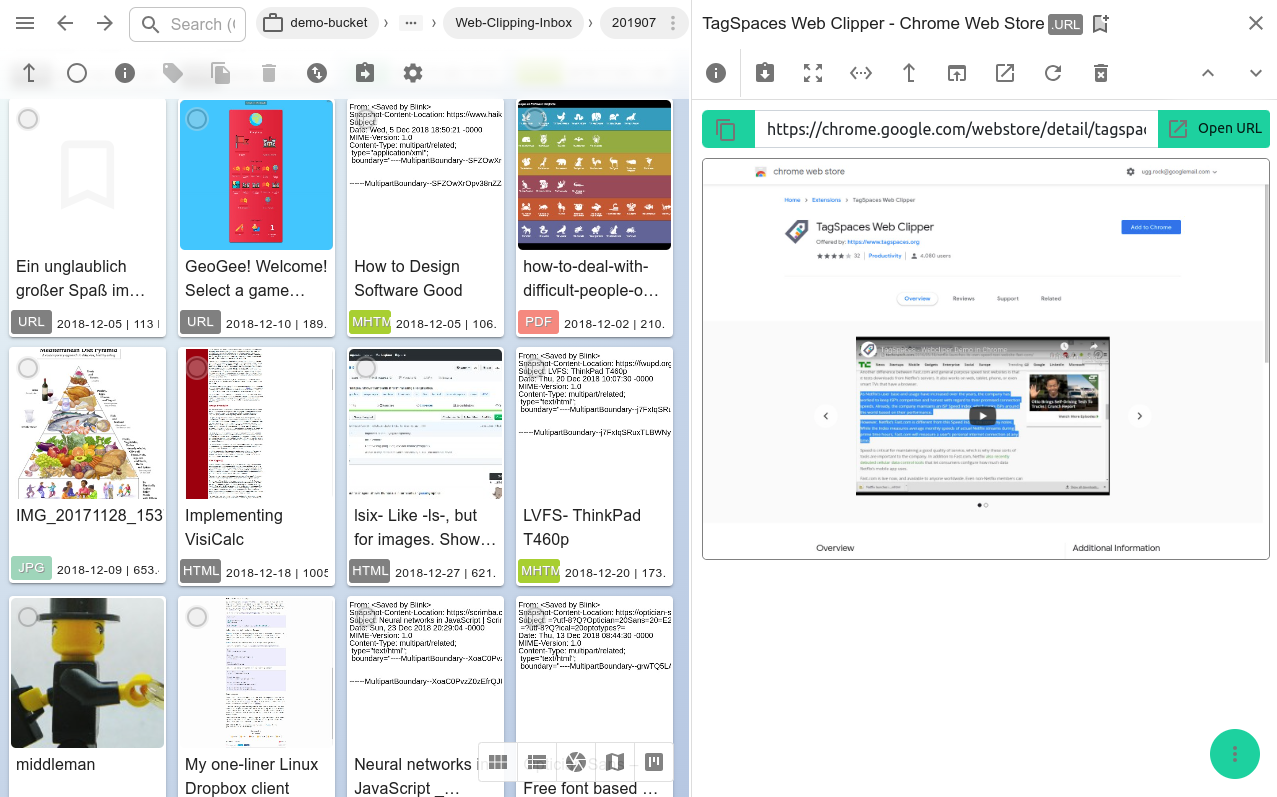Click the .URL extension tag in file title
The image size is (1277, 797).
[1065, 25]
